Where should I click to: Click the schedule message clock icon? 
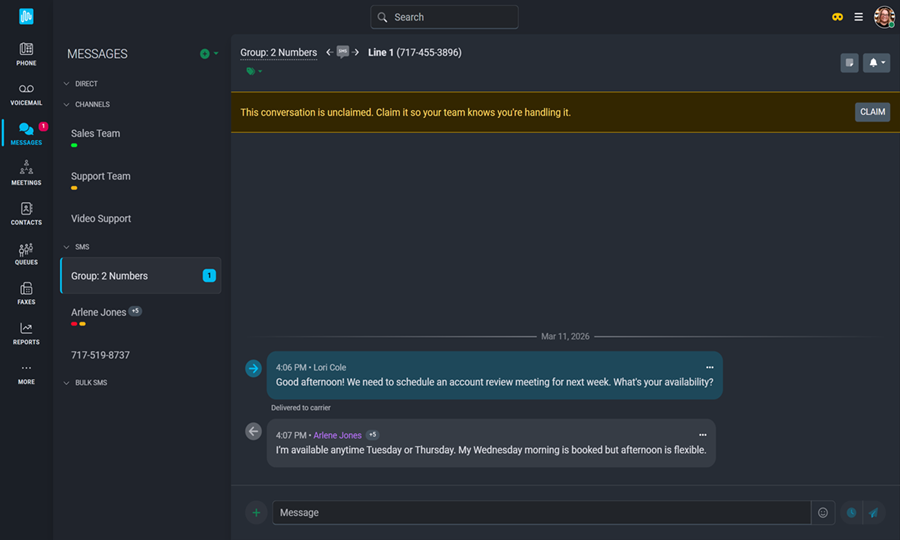(x=851, y=513)
